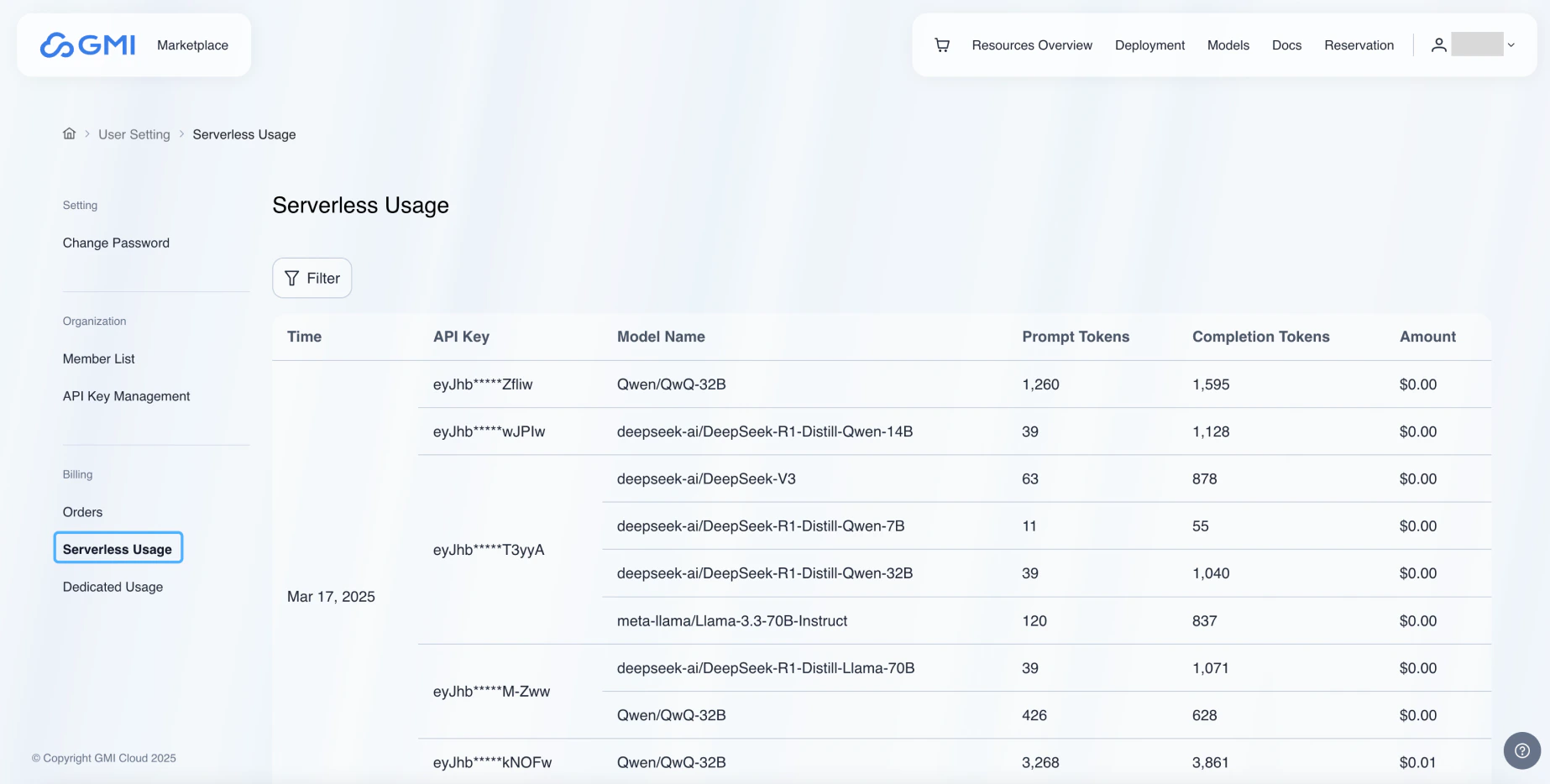Click DeepSeek-R1-Distill-Qwen-7B model name
This screenshot has width=1550, height=784.
click(x=761, y=526)
